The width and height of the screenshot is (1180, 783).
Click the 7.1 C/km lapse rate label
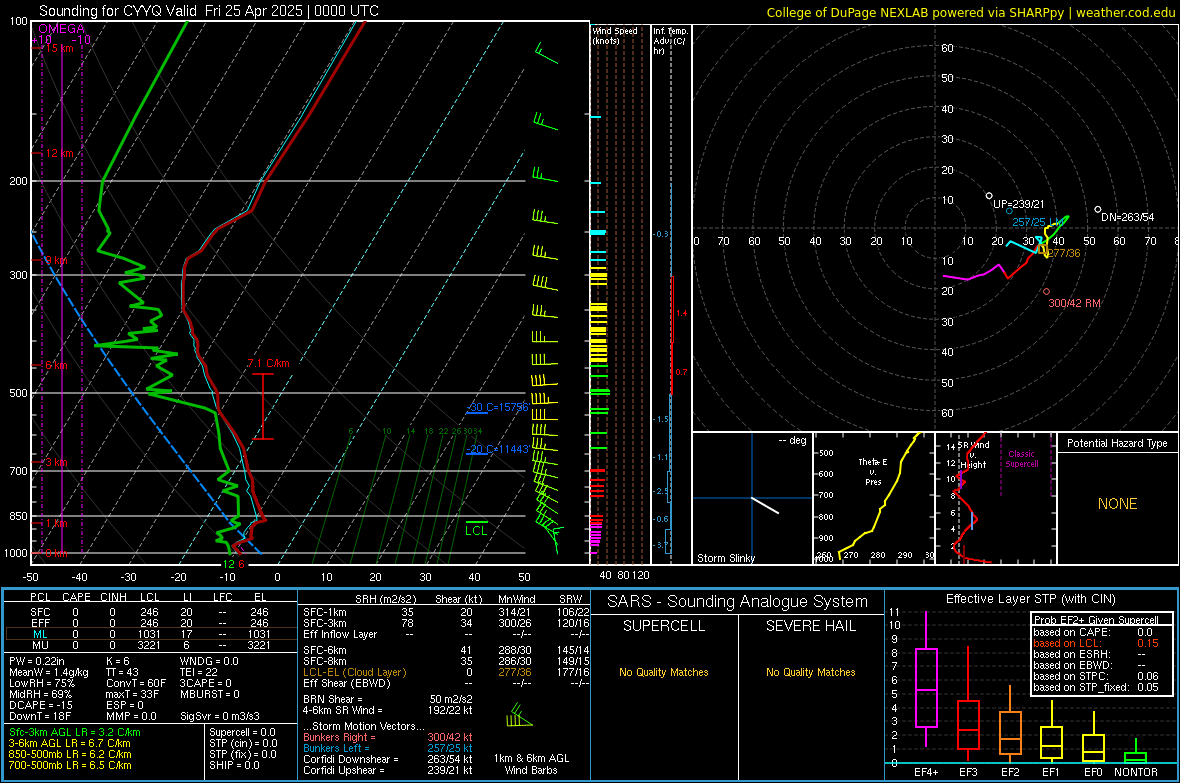(x=269, y=363)
